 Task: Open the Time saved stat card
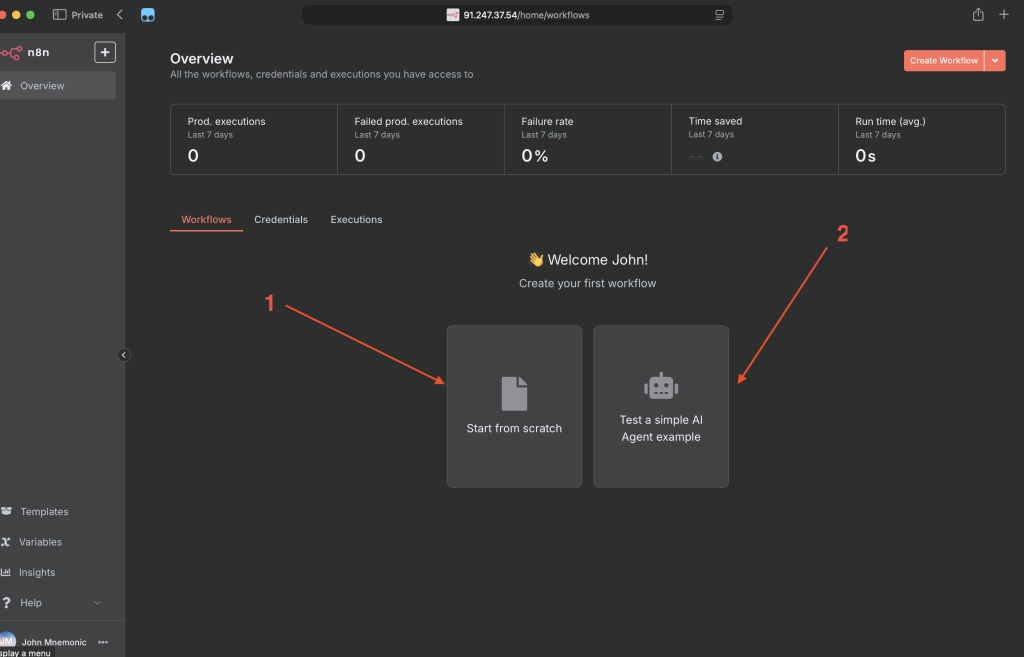point(755,139)
